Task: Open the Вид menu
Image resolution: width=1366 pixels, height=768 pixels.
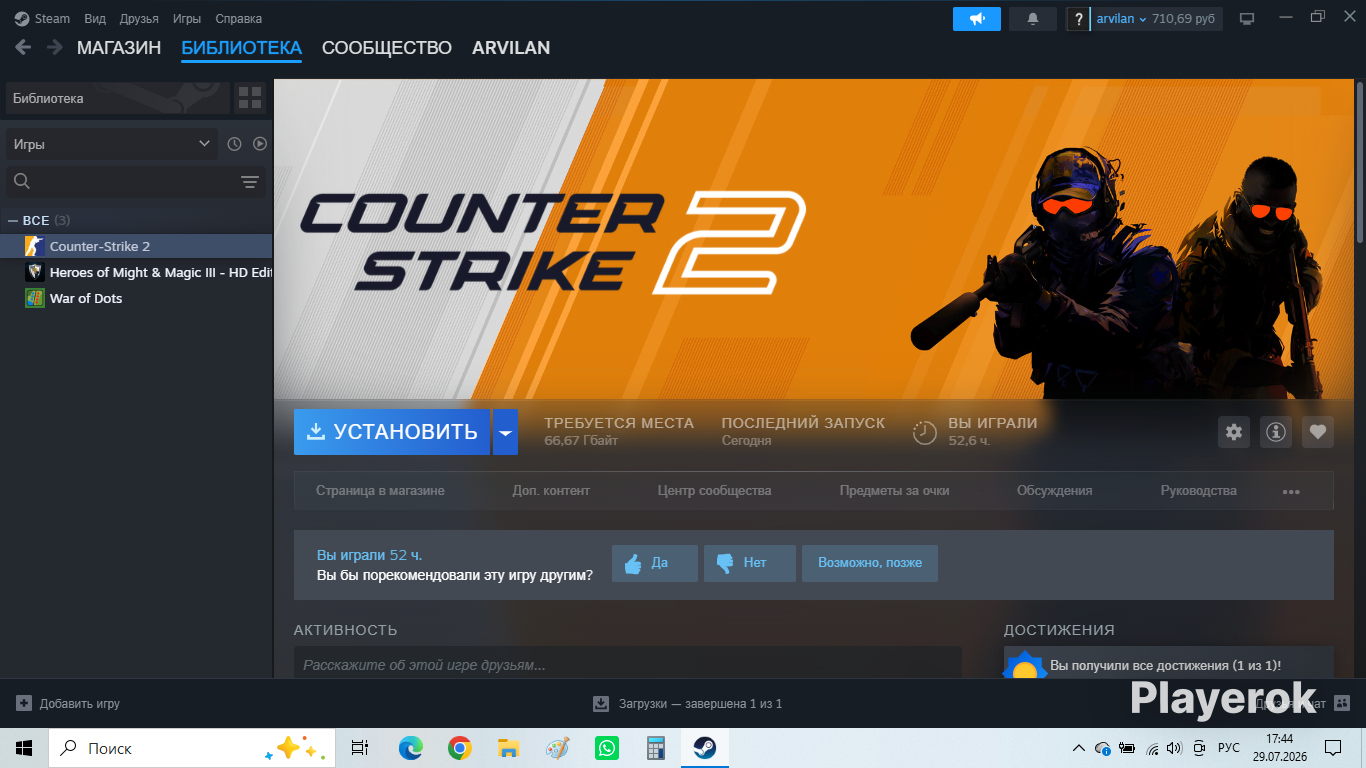Action: pyautogui.click(x=95, y=19)
